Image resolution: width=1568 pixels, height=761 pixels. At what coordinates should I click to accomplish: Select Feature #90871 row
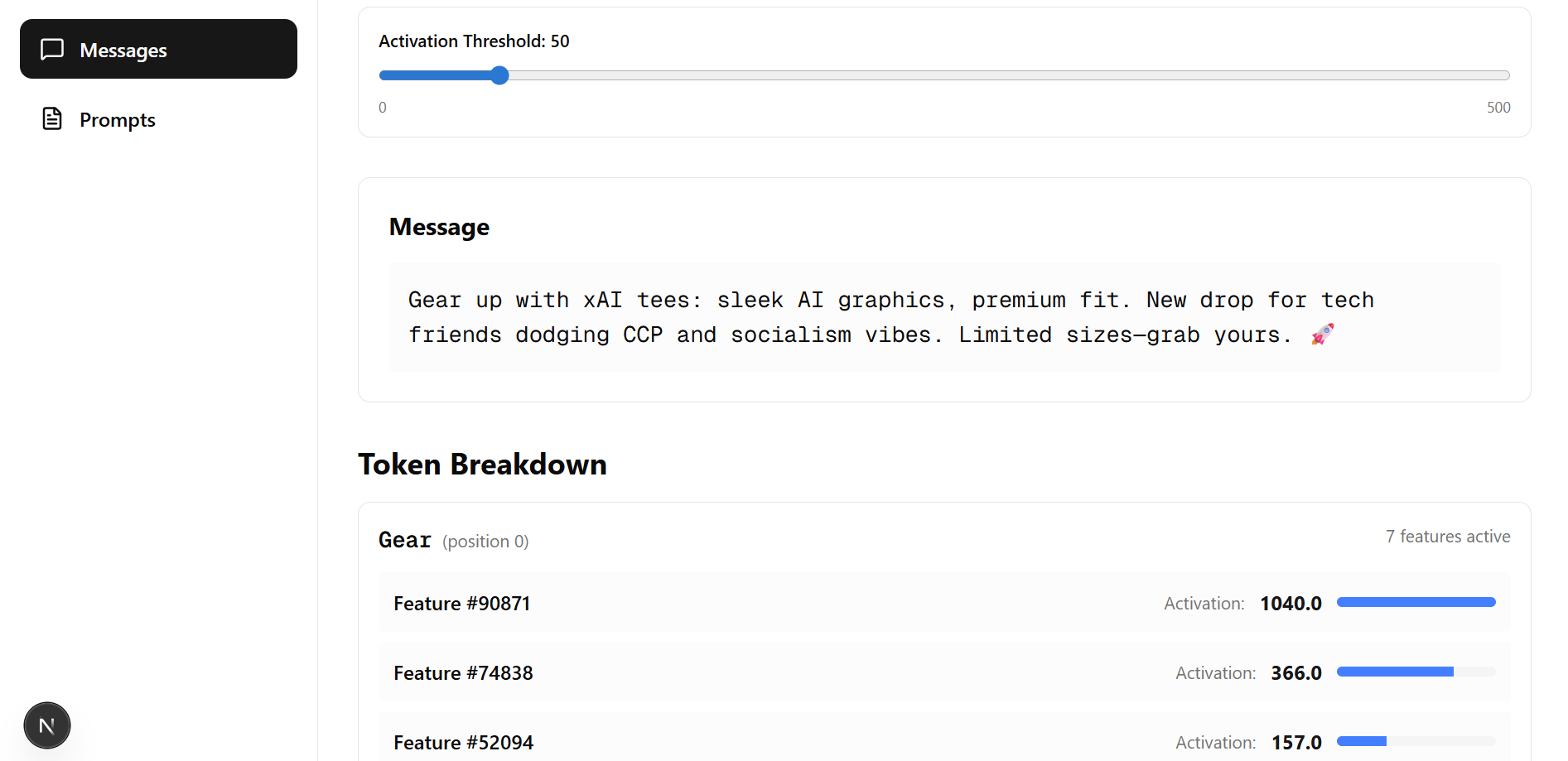coord(944,602)
